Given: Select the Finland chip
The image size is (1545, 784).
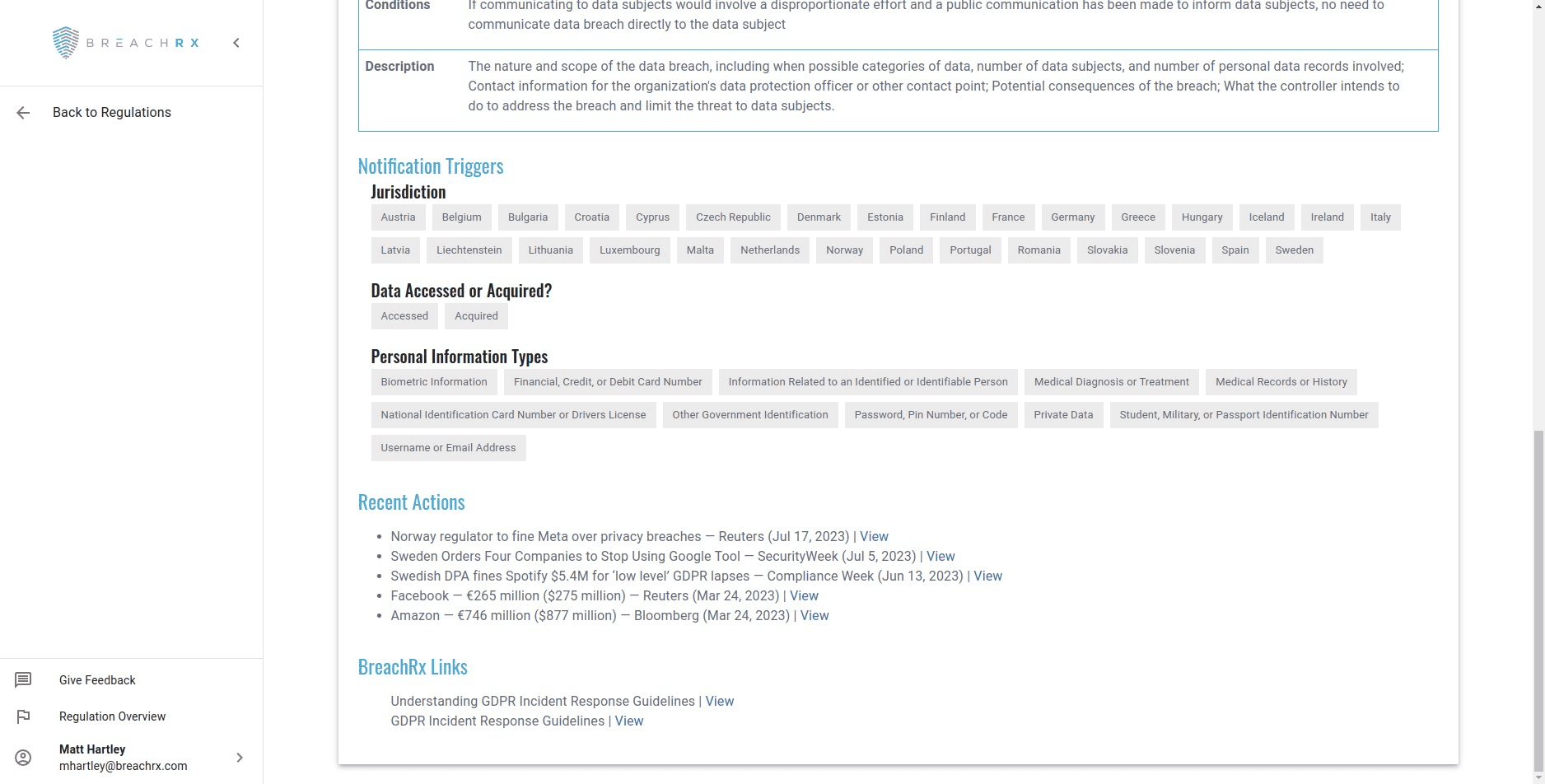Looking at the screenshot, I should [x=947, y=217].
